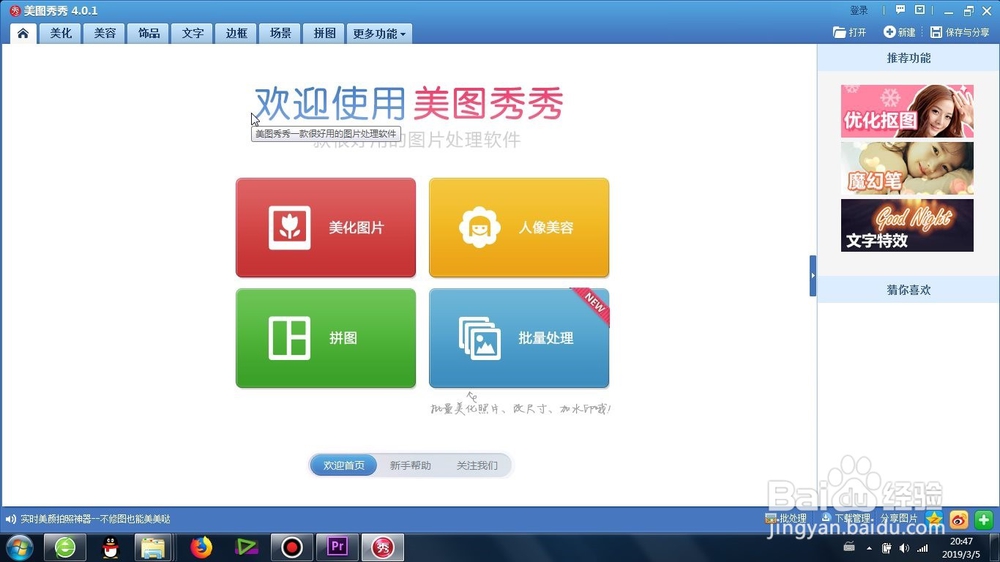Open 下载管理 in the status bar
The height and width of the screenshot is (562, 1000).
pos(846,518)
